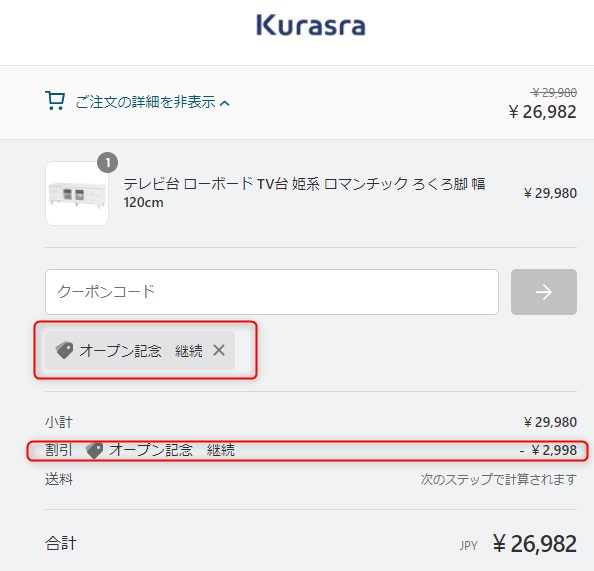Remove the オープン記念 継続 coupon with X
This screenshot has width=594, height=571.
pos(219,350)
